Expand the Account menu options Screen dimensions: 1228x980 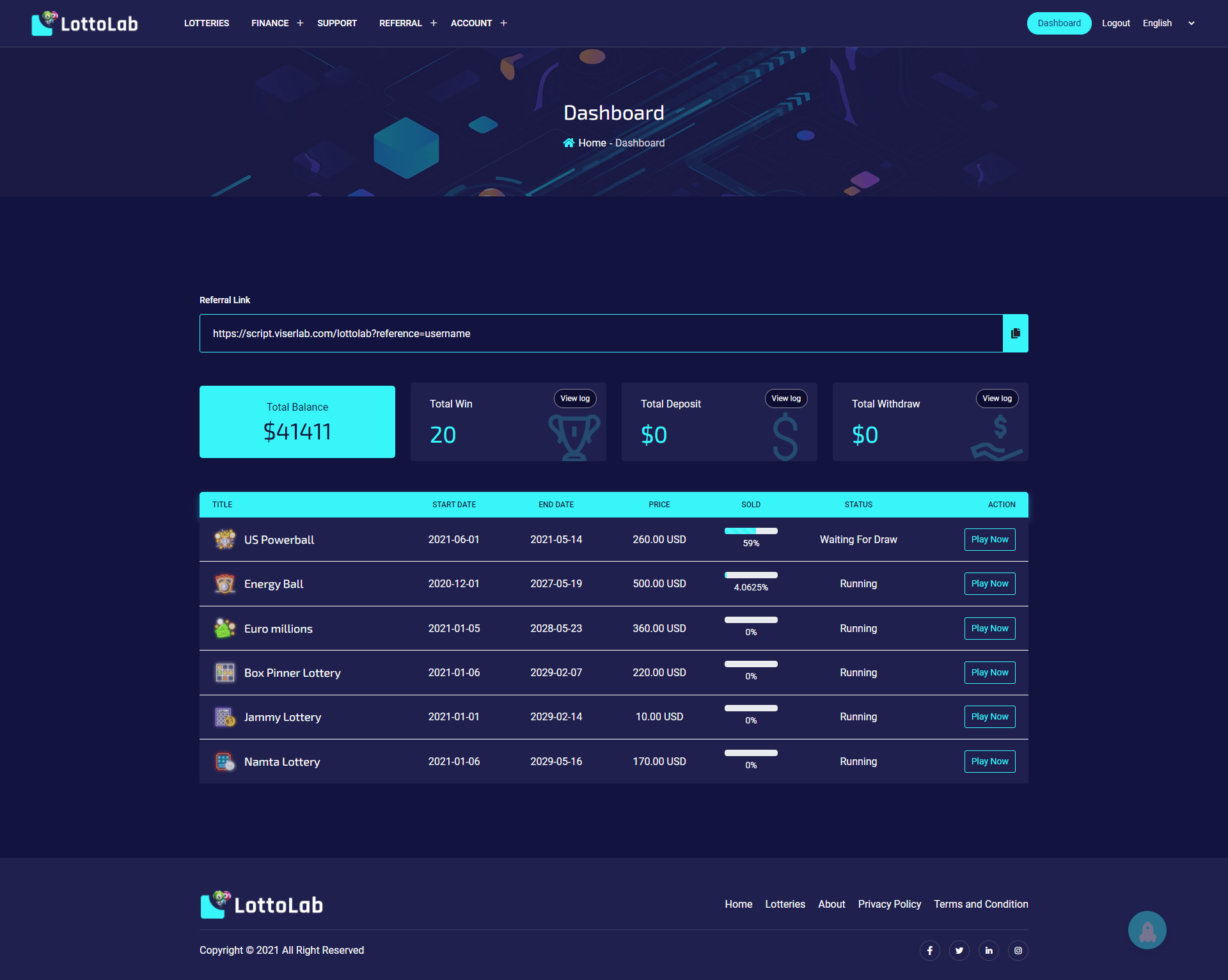coord(502,23)
